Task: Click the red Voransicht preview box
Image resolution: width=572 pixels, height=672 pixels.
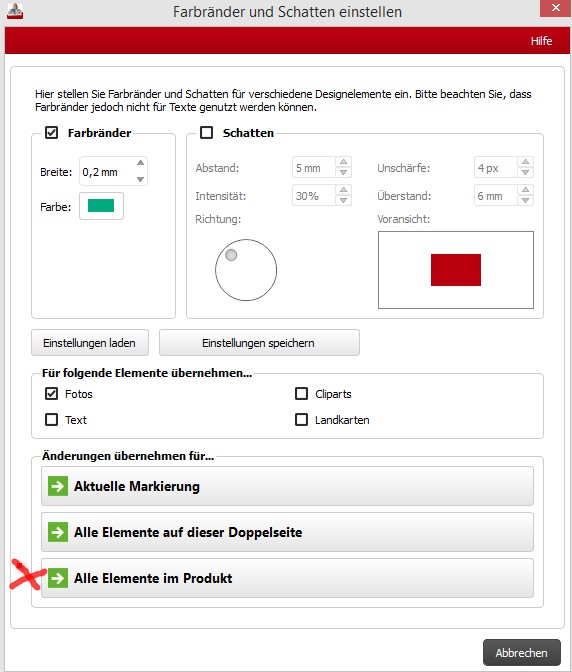Action: pyautogui.click(x=456, y=270)
